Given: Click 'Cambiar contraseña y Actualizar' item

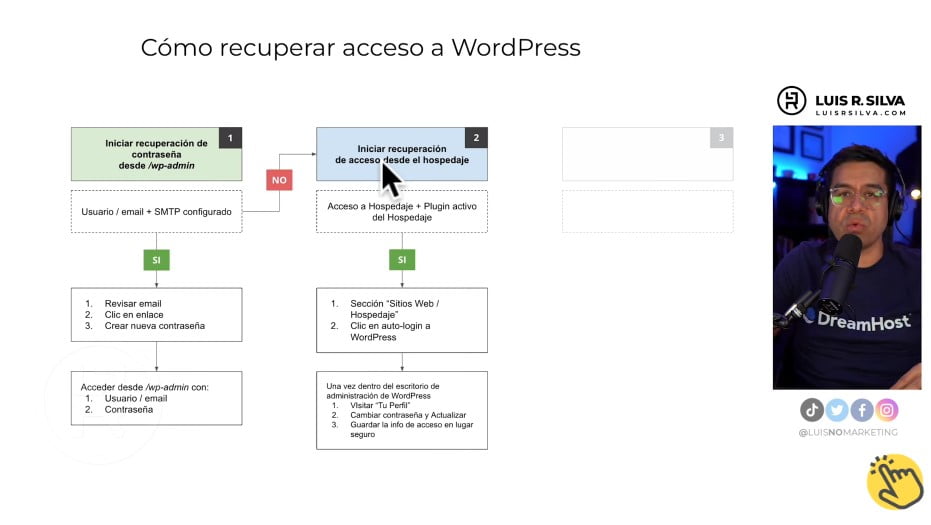Looking at the screenshot, I should 408,415.
